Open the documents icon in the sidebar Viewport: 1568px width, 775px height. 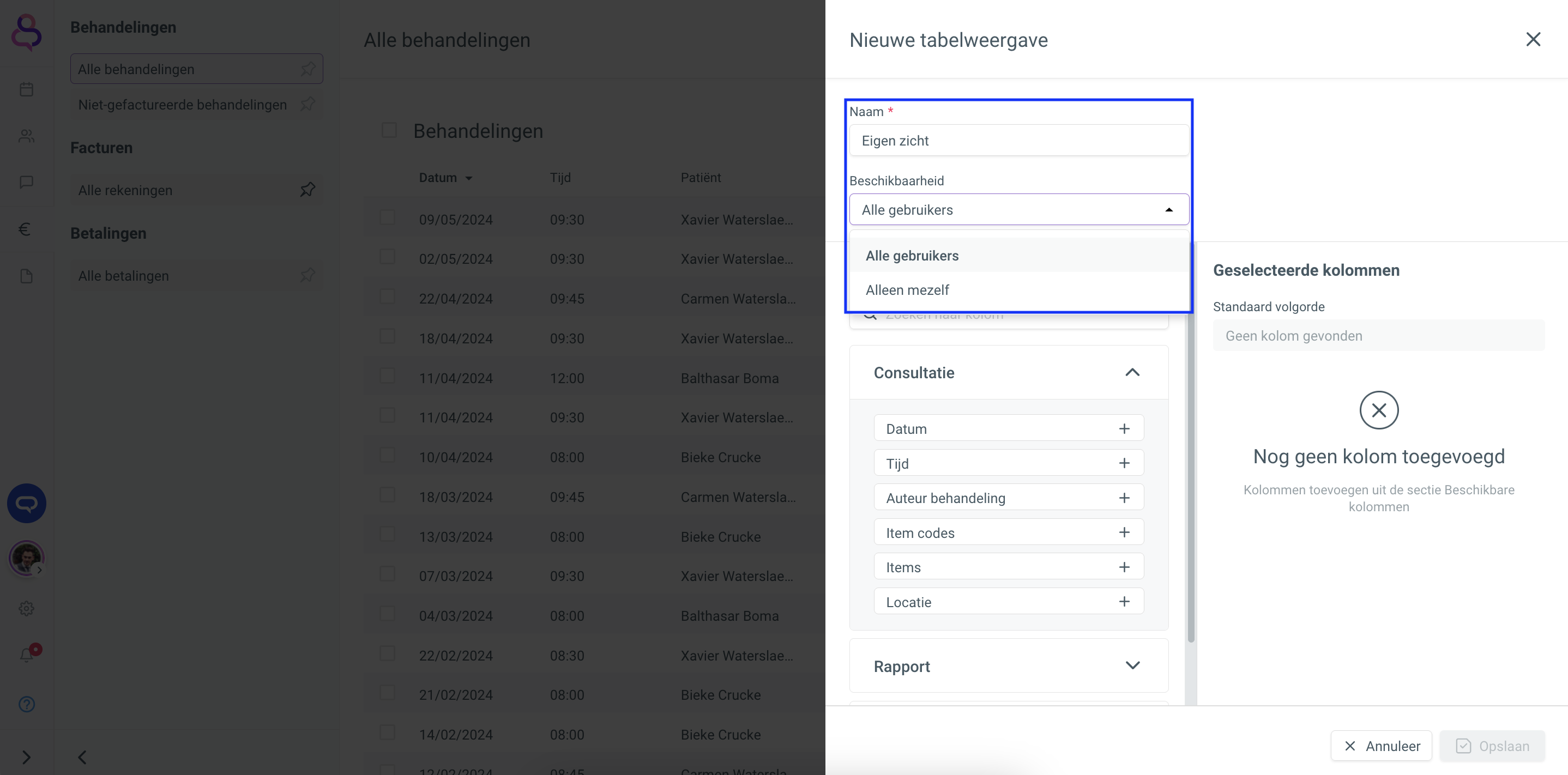pyautogui.click(x=26, y=276)
